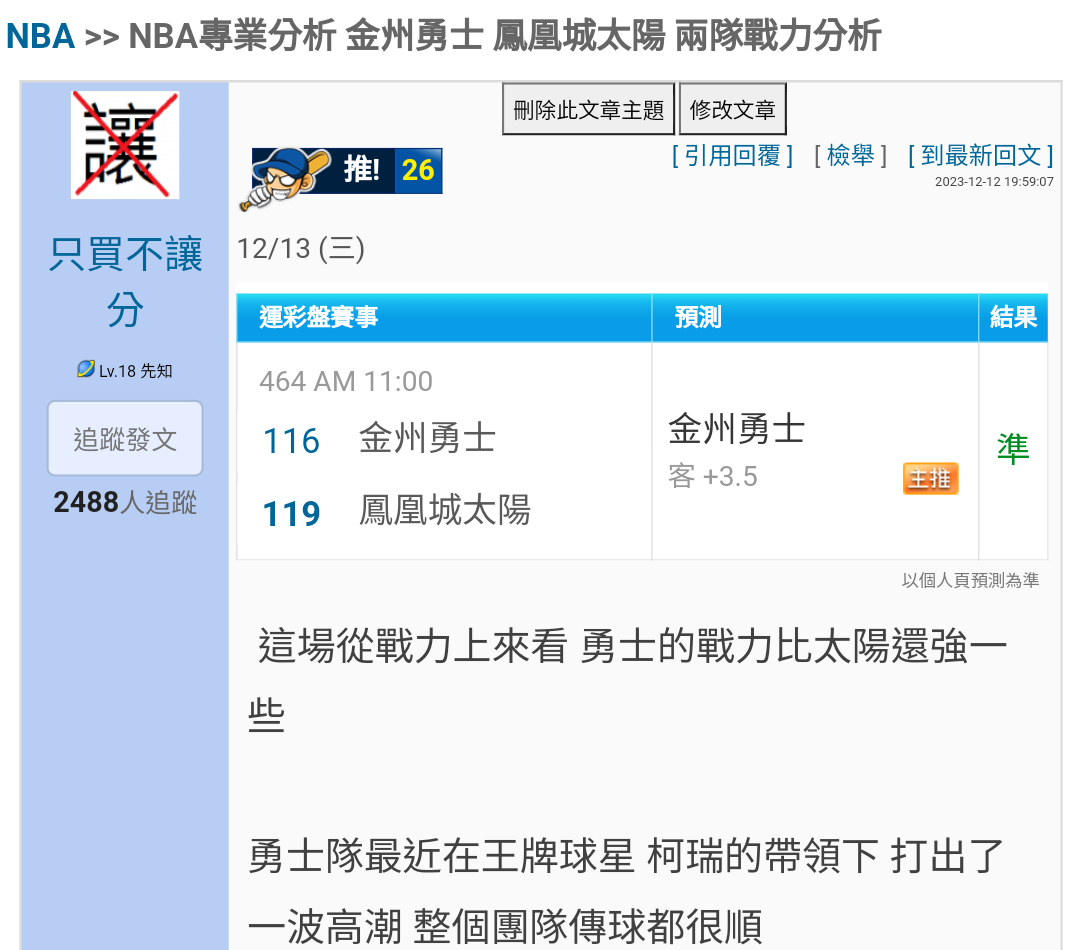Click the Lv.18 先知 level badge icon

tap(85, 369)
